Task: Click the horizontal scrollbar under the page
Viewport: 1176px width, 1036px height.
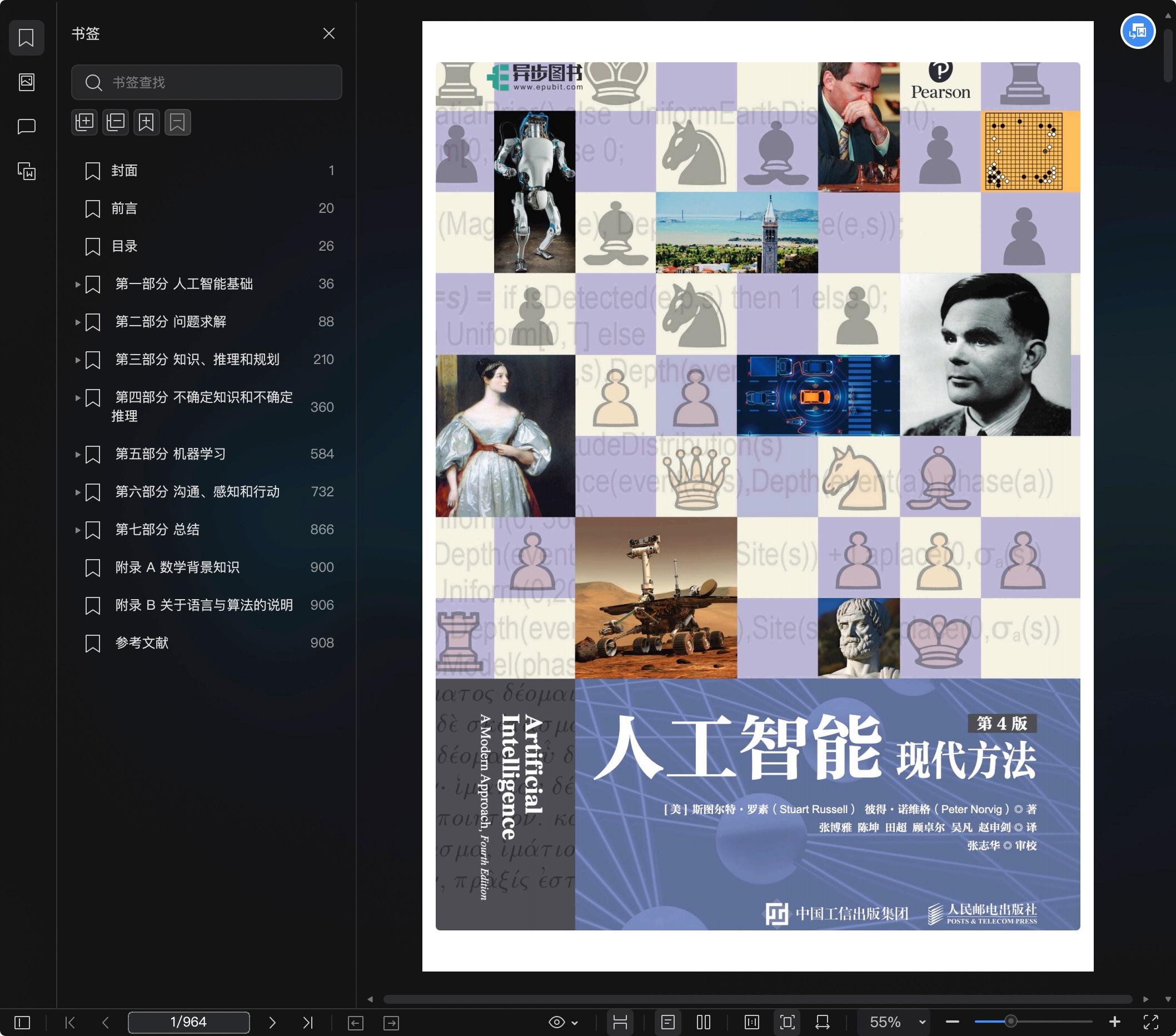Action: tap(758, 999)
